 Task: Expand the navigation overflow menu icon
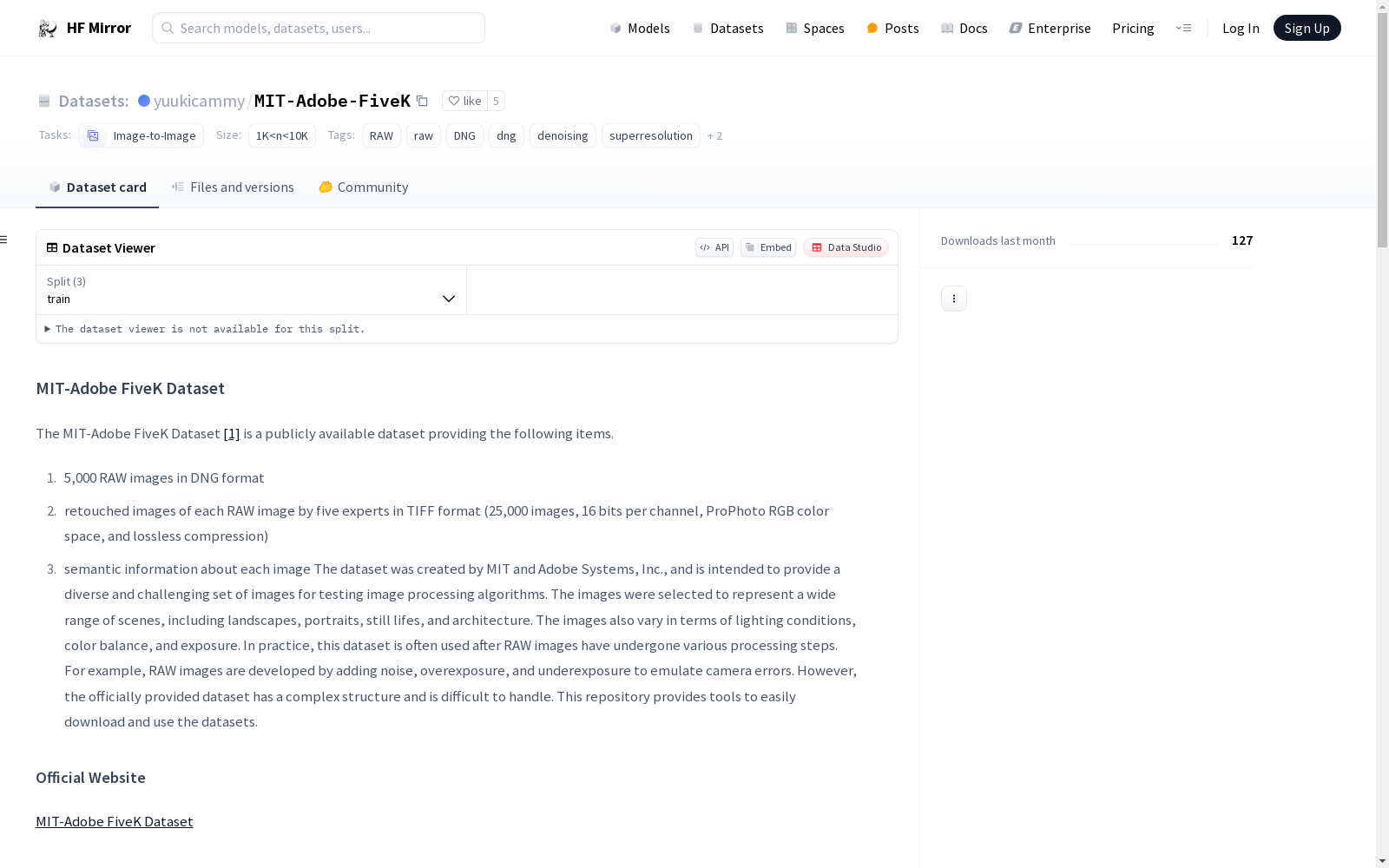1183,28
